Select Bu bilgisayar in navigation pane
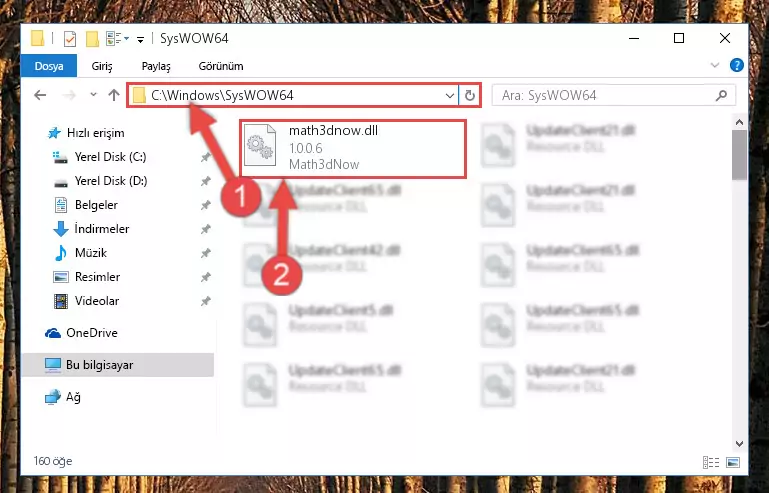This screenshot has height=493, width=769. pos(118,365)
